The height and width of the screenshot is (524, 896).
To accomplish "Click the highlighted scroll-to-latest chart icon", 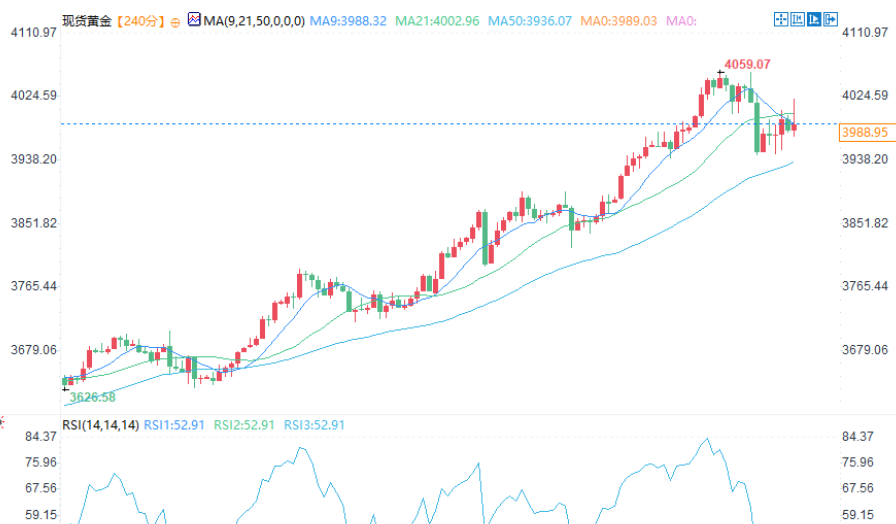I will (x=816, y=19).
